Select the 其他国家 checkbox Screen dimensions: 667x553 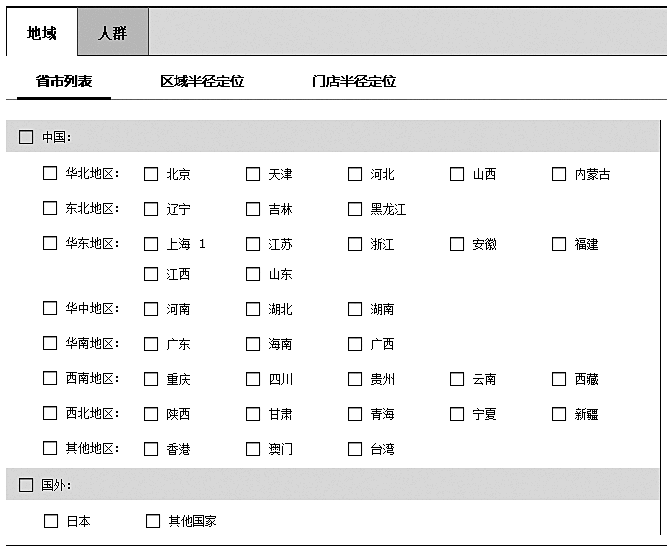(153, 521)
